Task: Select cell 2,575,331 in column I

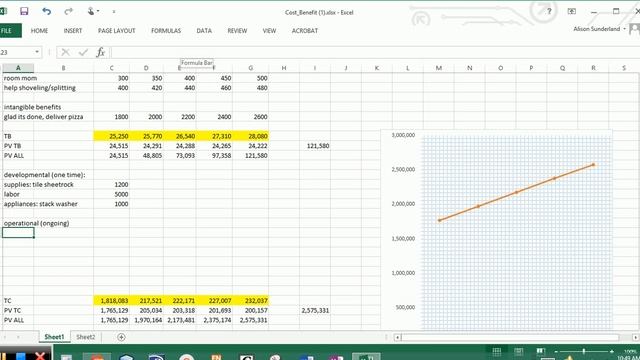Action: click(315, 310)
